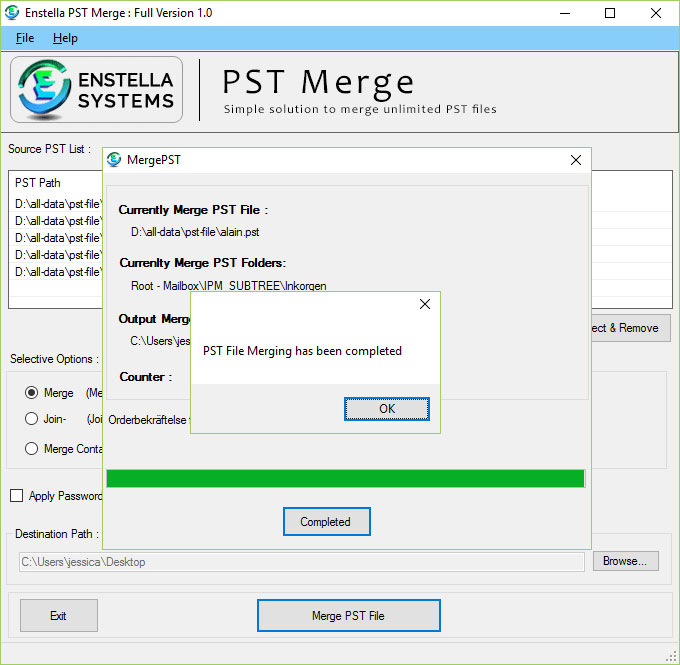Click the green merge progress bar
This screenshot has width=680, height=665.
tap(345, 479)
